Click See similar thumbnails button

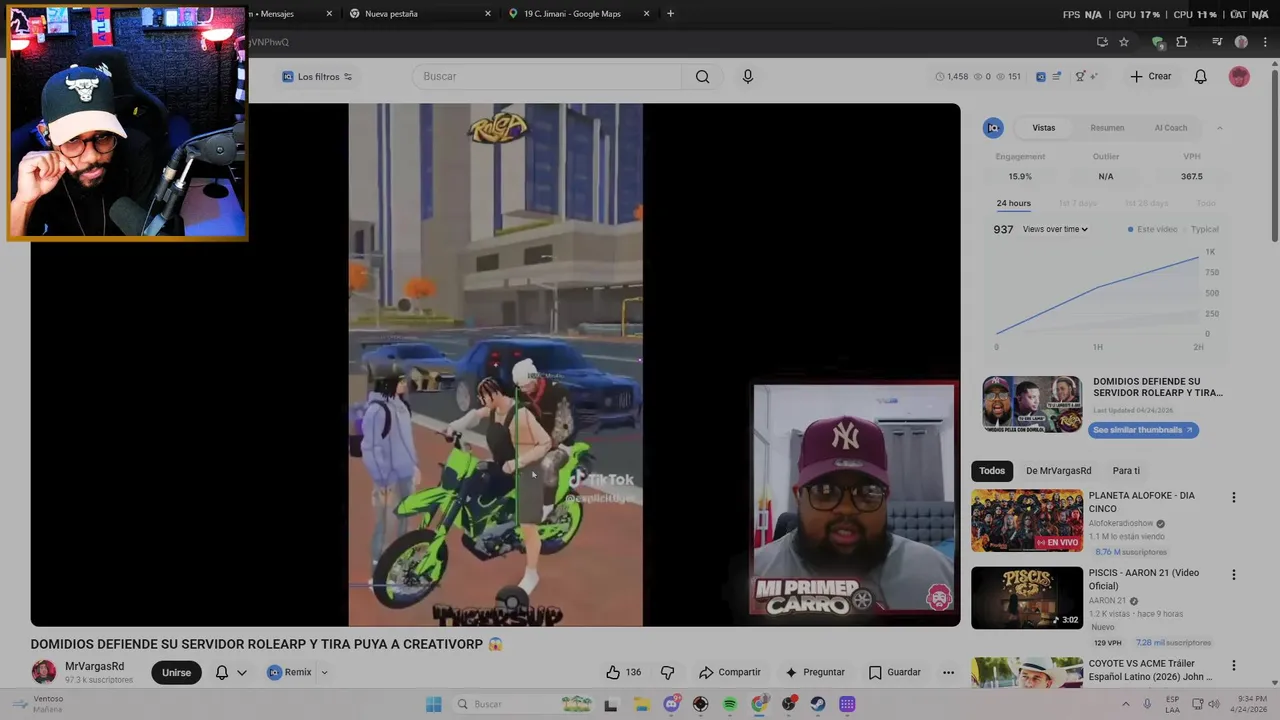point(1142,430)
